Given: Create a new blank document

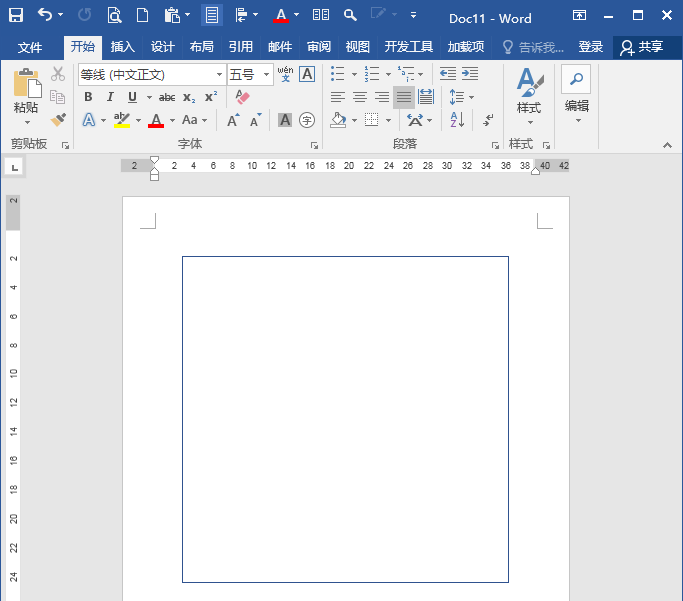Looking at the screenshot, I should [x=142, y=15].
